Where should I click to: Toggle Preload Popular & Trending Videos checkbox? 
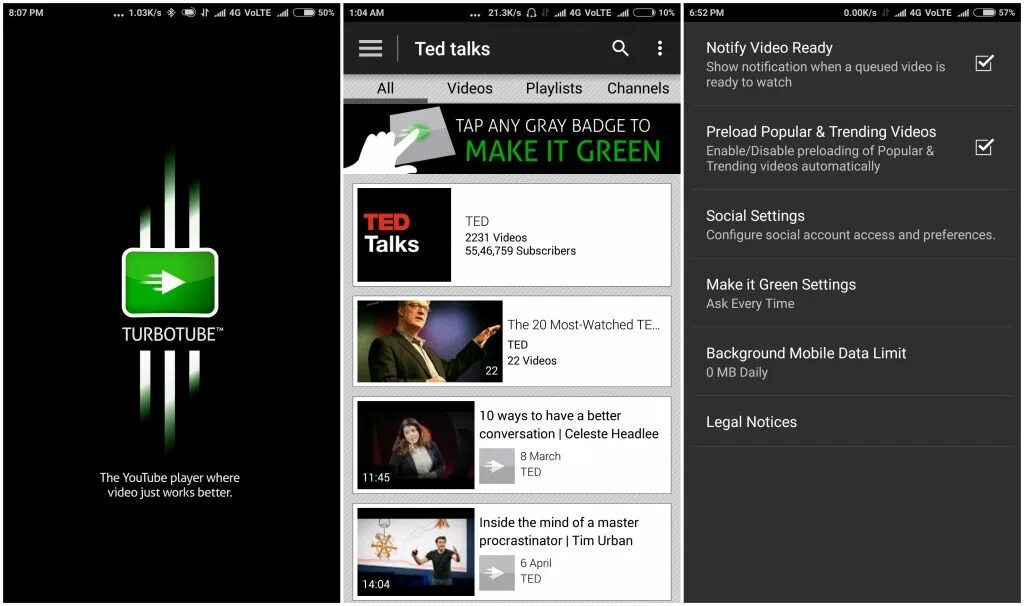coord(984,147)
